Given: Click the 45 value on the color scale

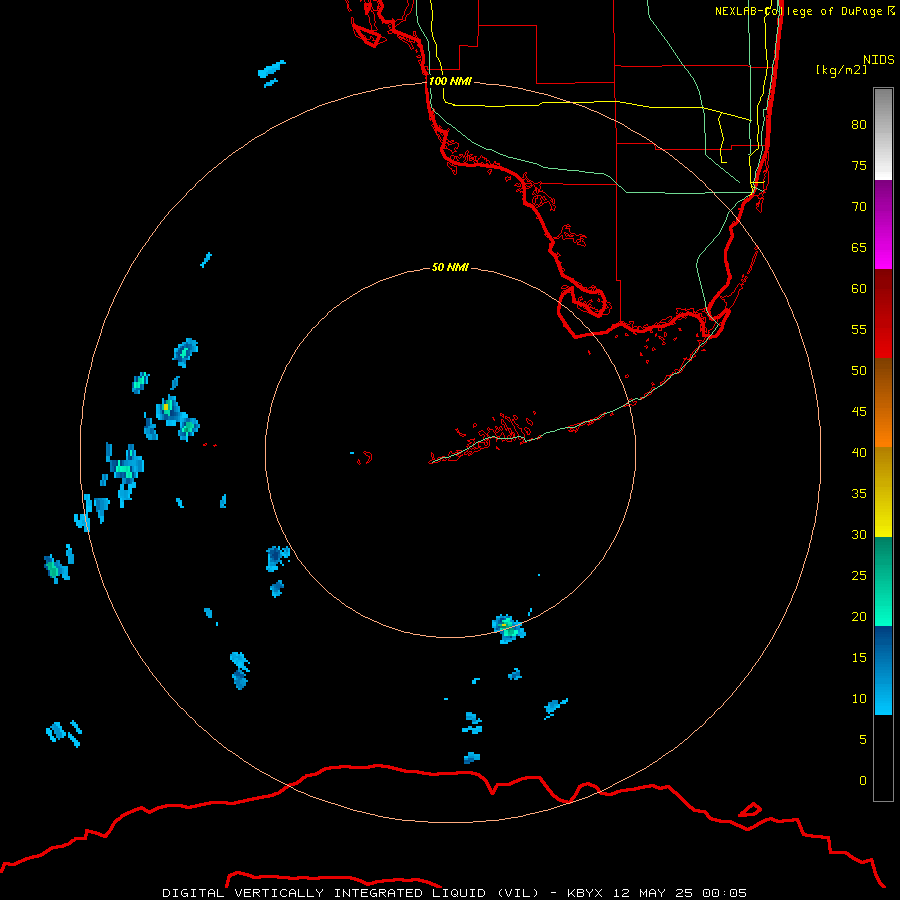Looking at the screenshot, I should (859, 412).
